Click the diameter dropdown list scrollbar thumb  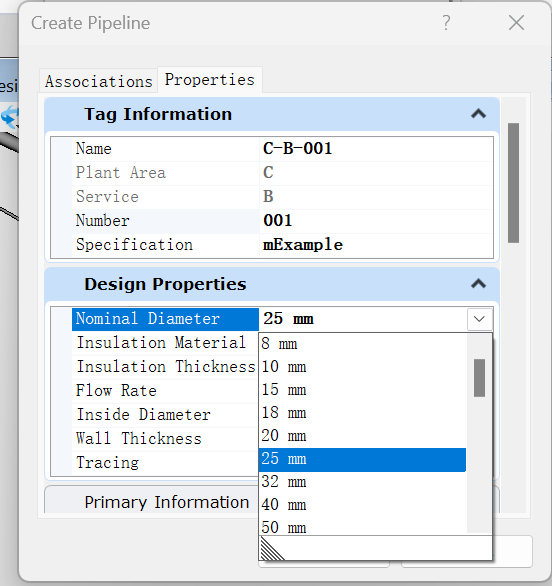click(479, 378)
